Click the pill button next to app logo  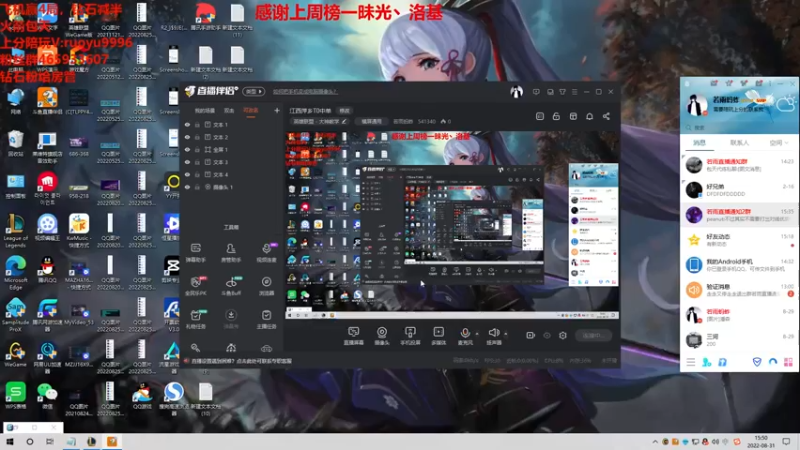(254, 92)
